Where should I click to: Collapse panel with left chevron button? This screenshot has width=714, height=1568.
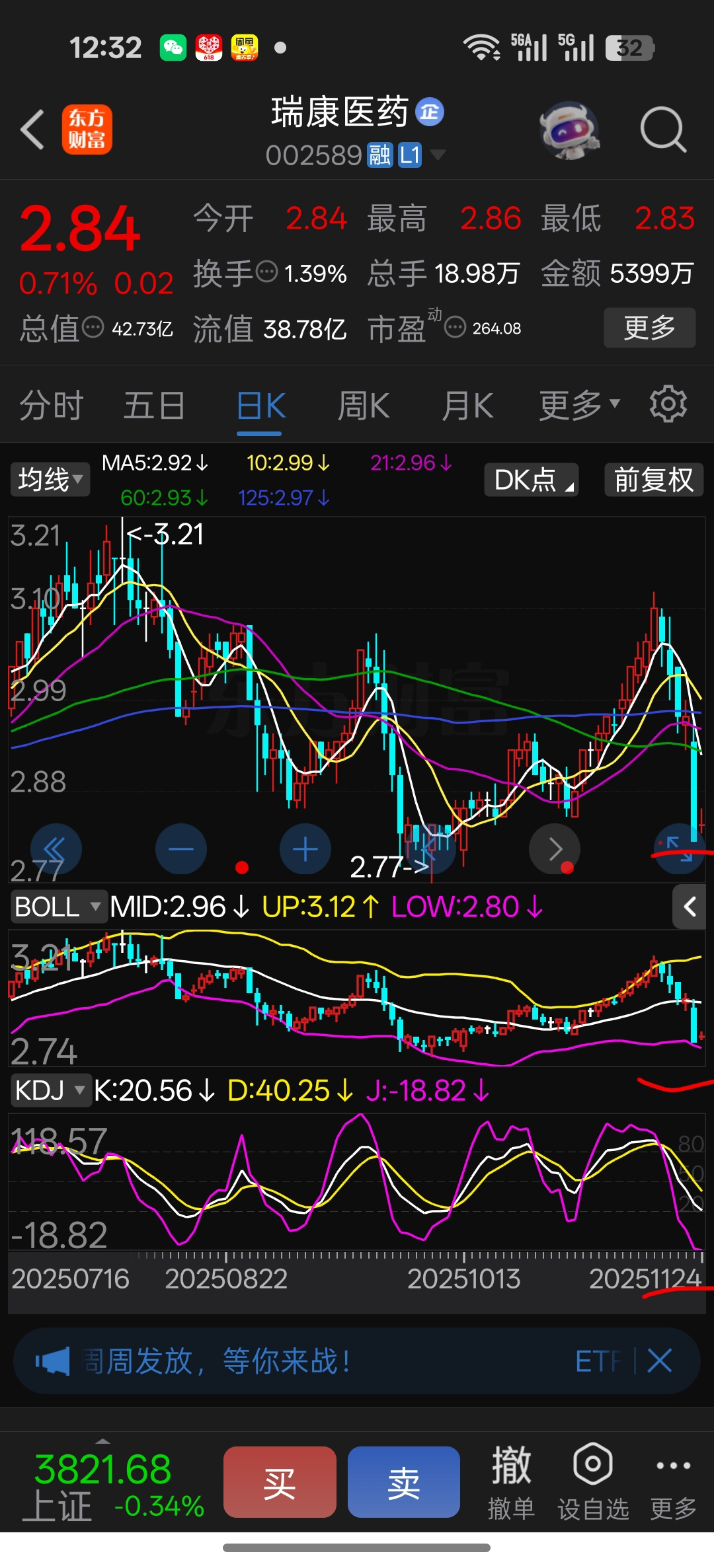(x=690, y=907)
